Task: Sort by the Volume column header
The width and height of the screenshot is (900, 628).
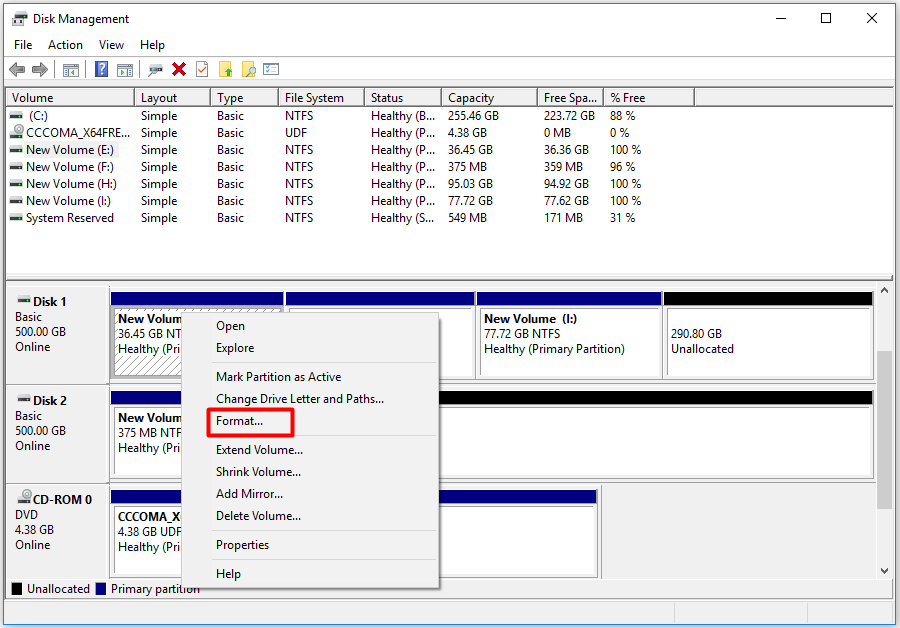Action: (x=70, y=98)
